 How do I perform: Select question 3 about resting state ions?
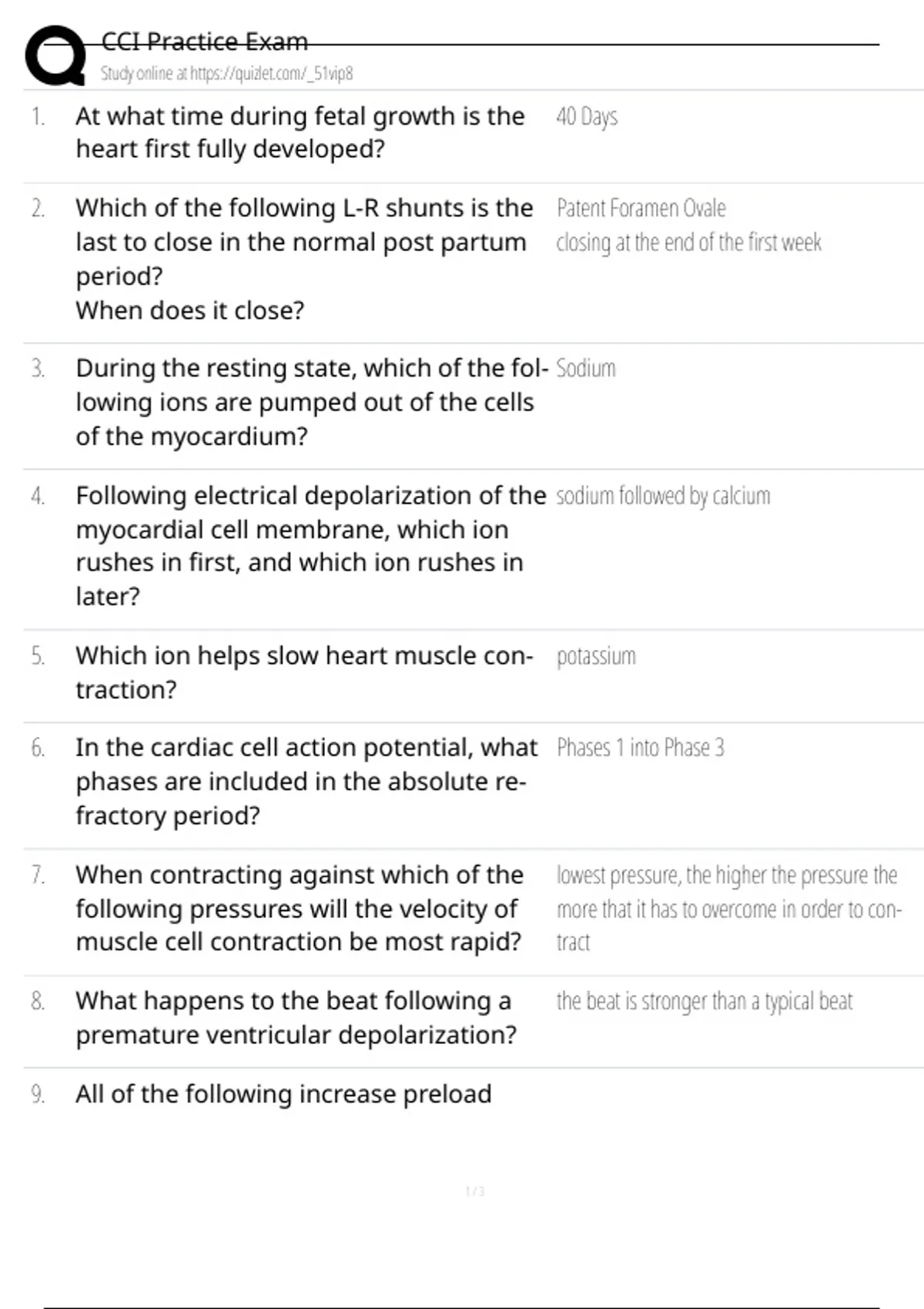point(312,402)
